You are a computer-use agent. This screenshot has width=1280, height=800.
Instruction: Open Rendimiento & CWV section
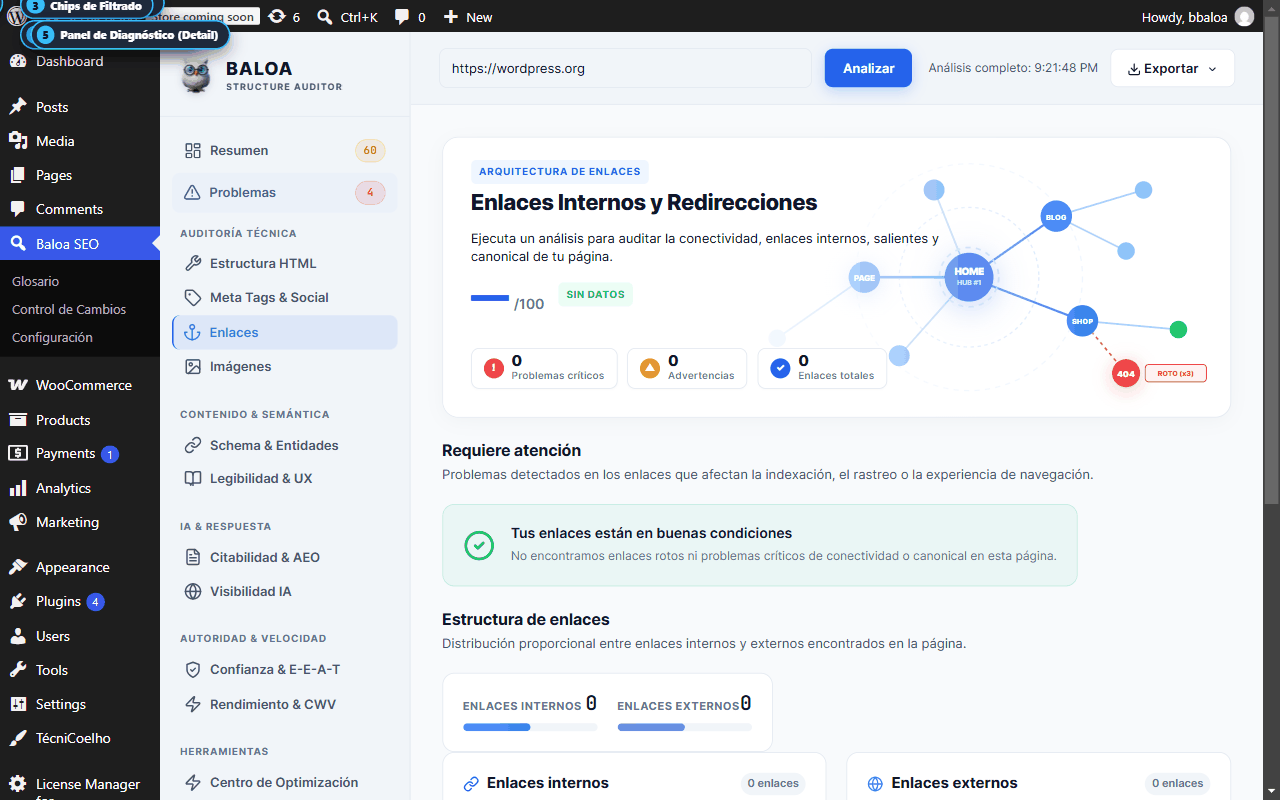pyautogui.click(x=284, y=704)
